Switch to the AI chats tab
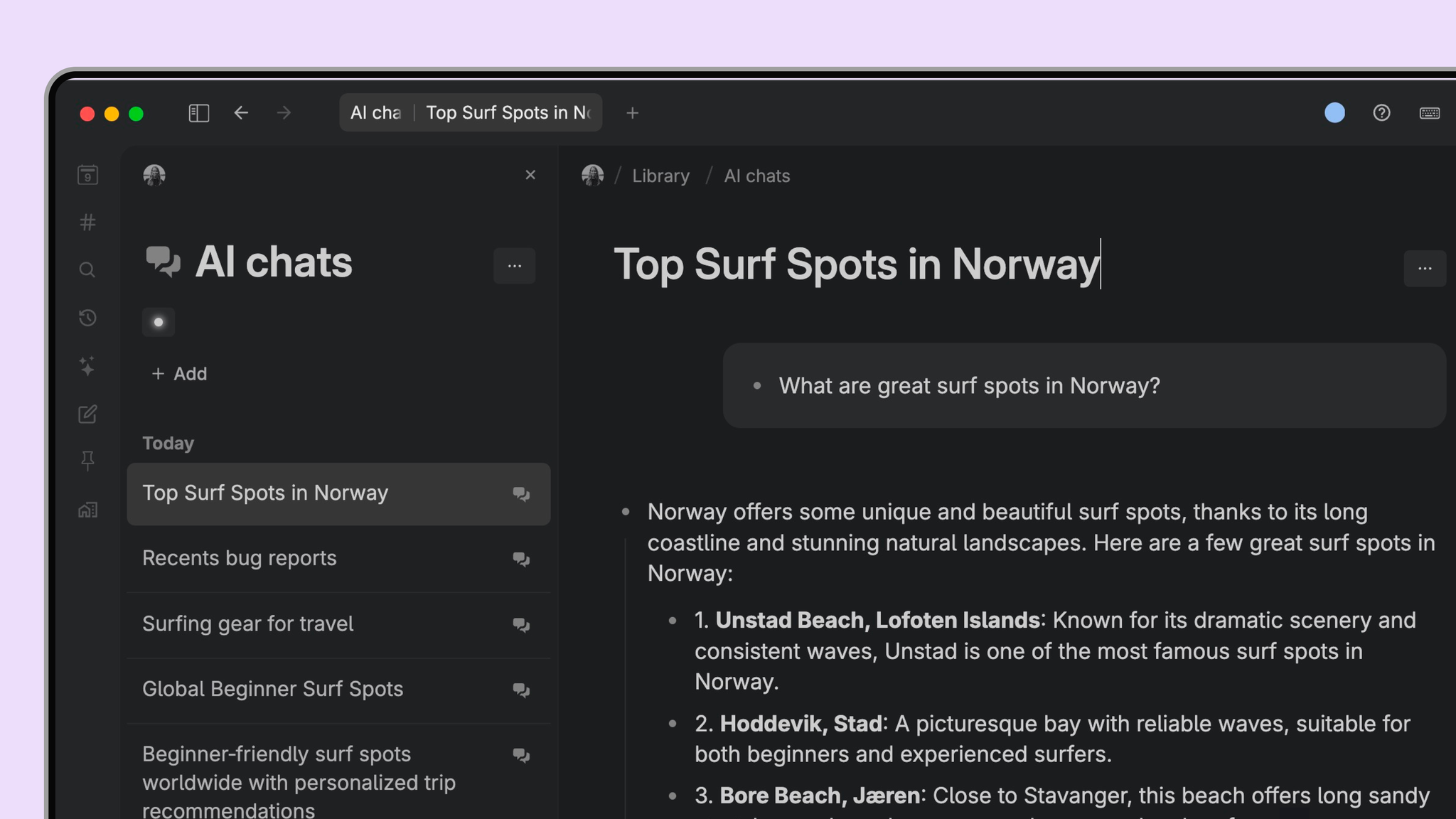 tap(375, 113)
